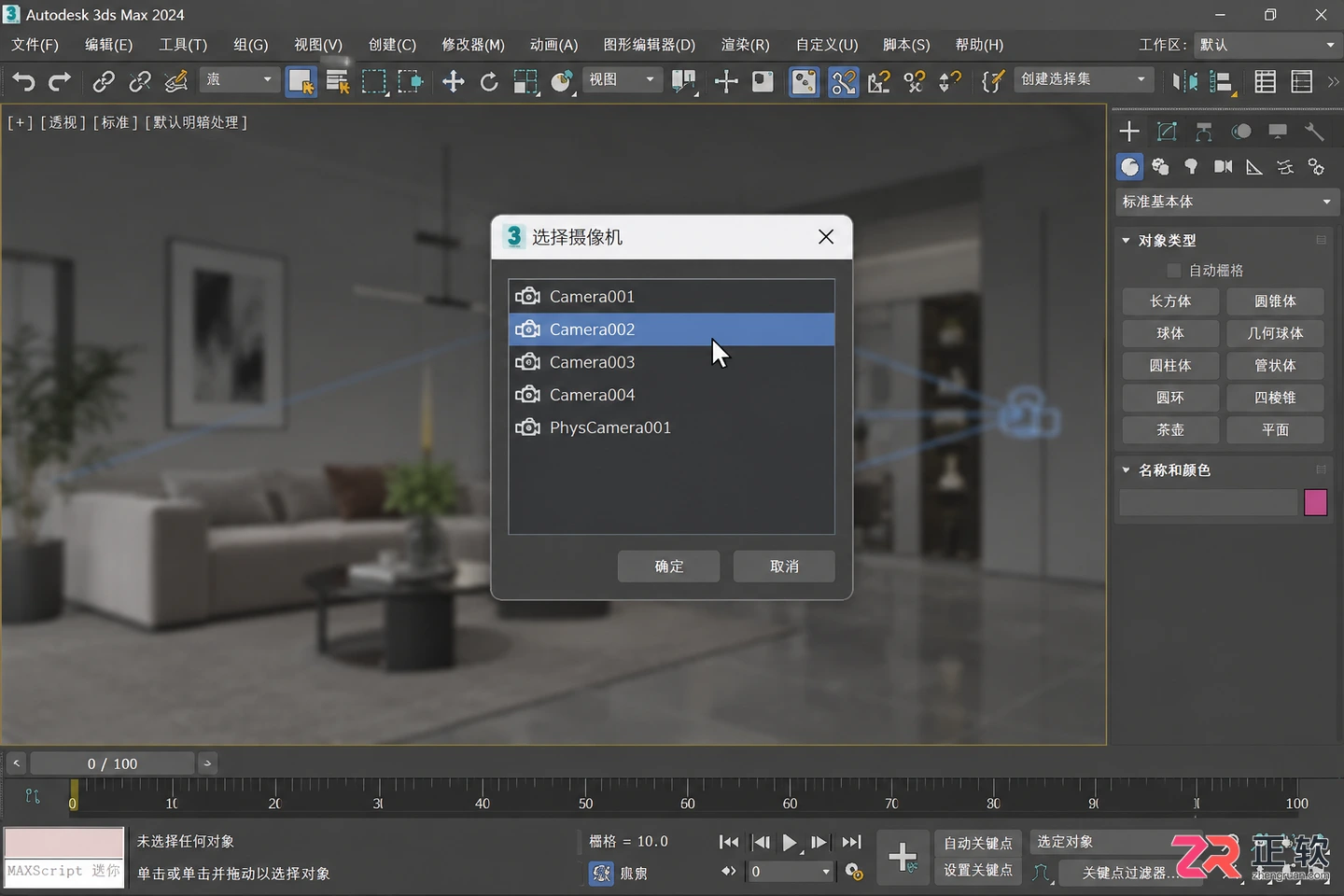This screenshot has height=896, width=1344.
Task: Switch to the Cameras category icon
Action: pos(1223,167)
